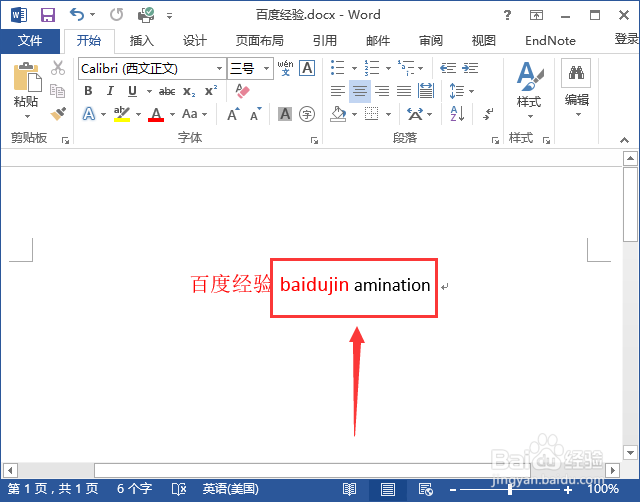This screenshot has width=640, height=502.
Task: Shrink font size with smaller A
Action: point(256,114)
